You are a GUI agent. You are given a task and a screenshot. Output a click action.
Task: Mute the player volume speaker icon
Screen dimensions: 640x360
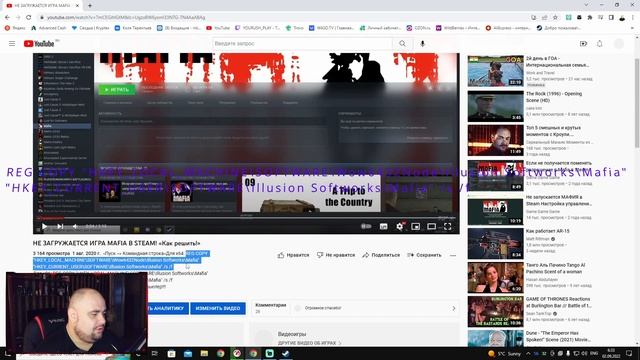(x=75, y=227)
